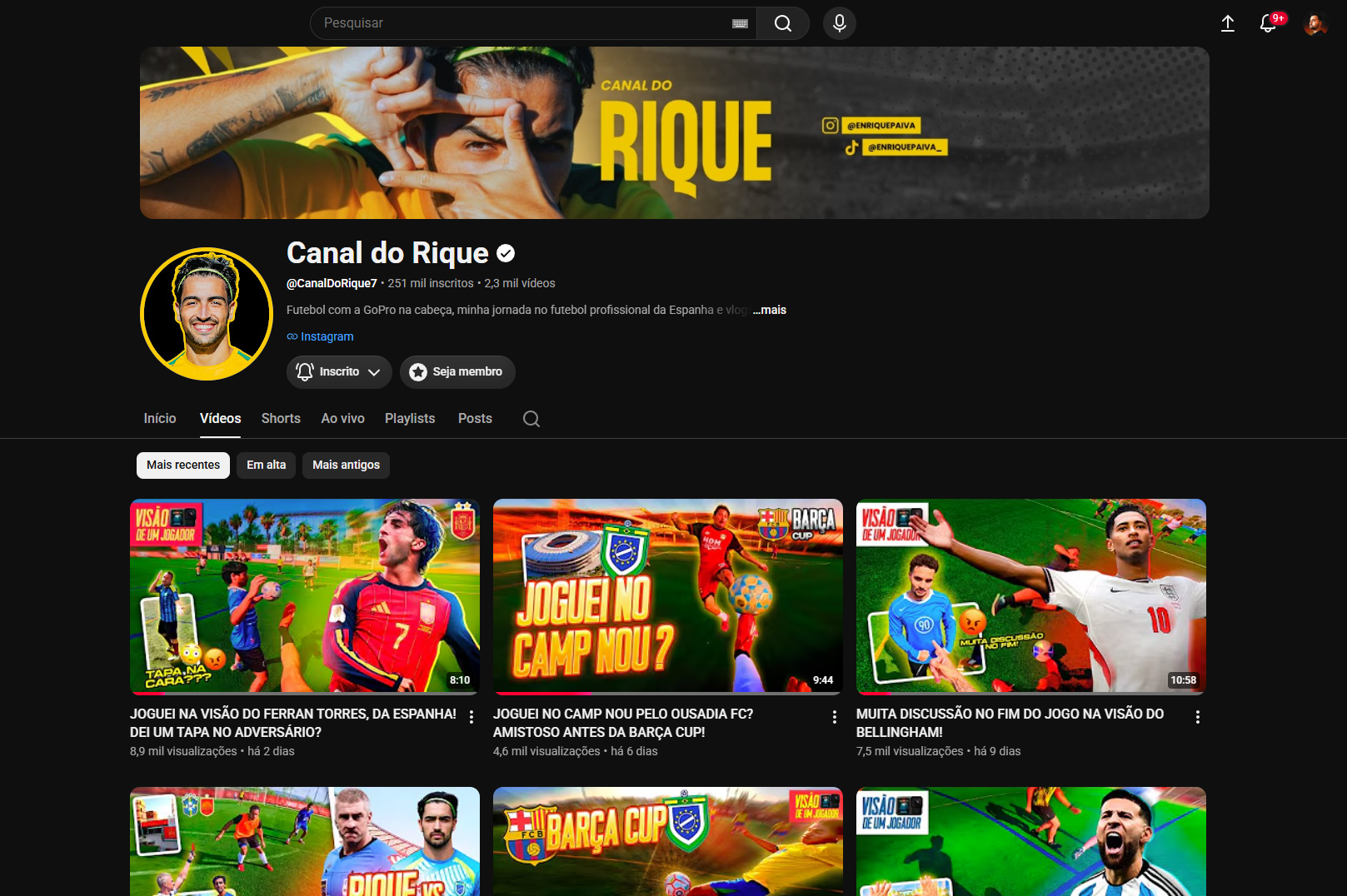Click the 8:10 duration badge
The width and height of the screenshot is (1347, 896).
pyautogui.click(x=460, y=680)
